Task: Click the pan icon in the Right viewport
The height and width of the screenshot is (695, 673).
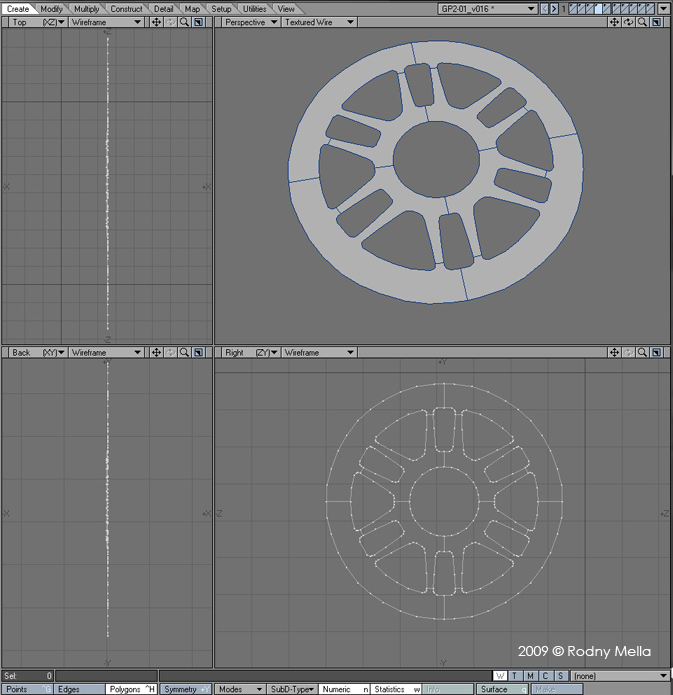Action: click(x=614, y=353)
